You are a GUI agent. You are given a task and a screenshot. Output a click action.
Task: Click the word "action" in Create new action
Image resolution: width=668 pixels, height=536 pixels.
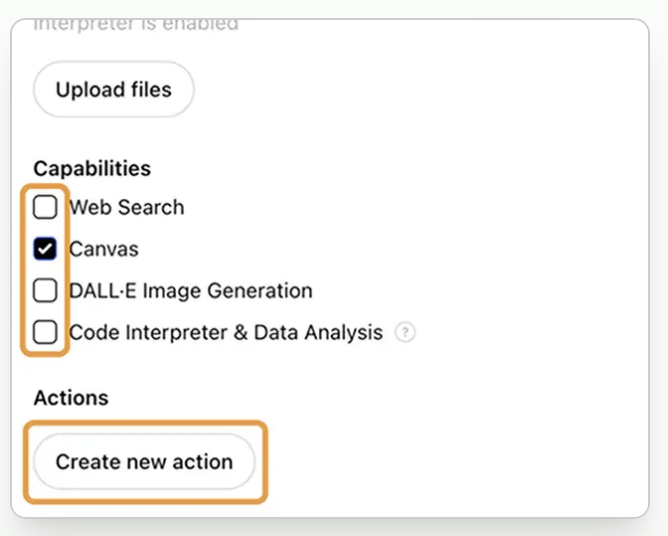pos(203,462)
